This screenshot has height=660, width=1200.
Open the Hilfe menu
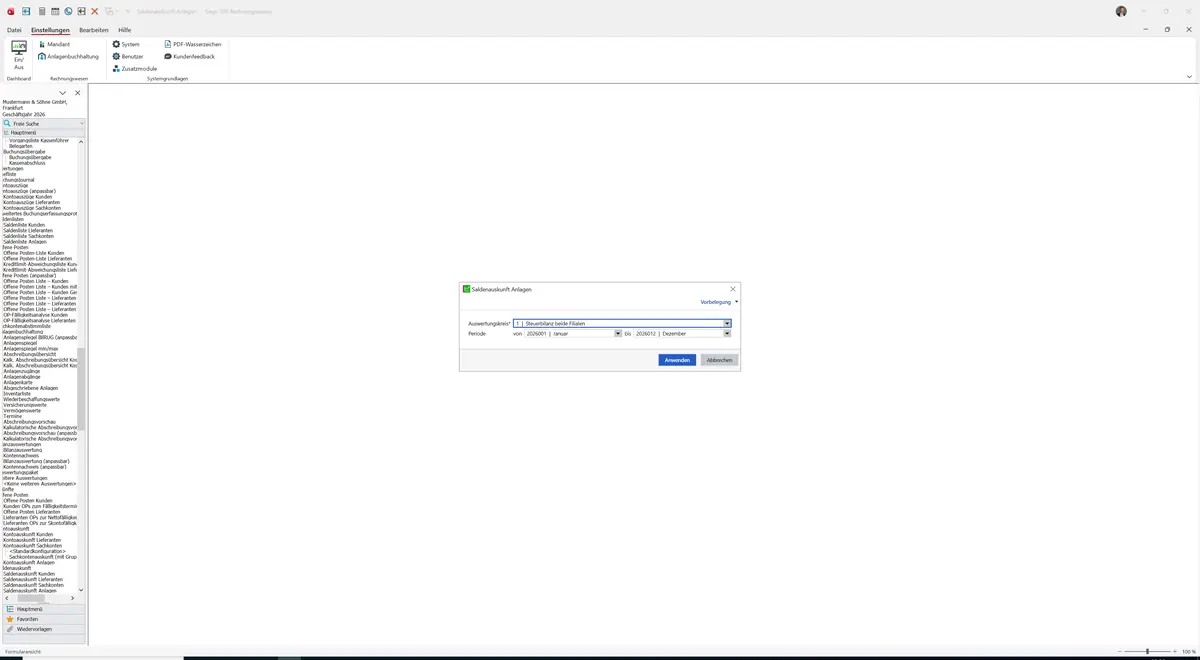[x=125, y=30]
